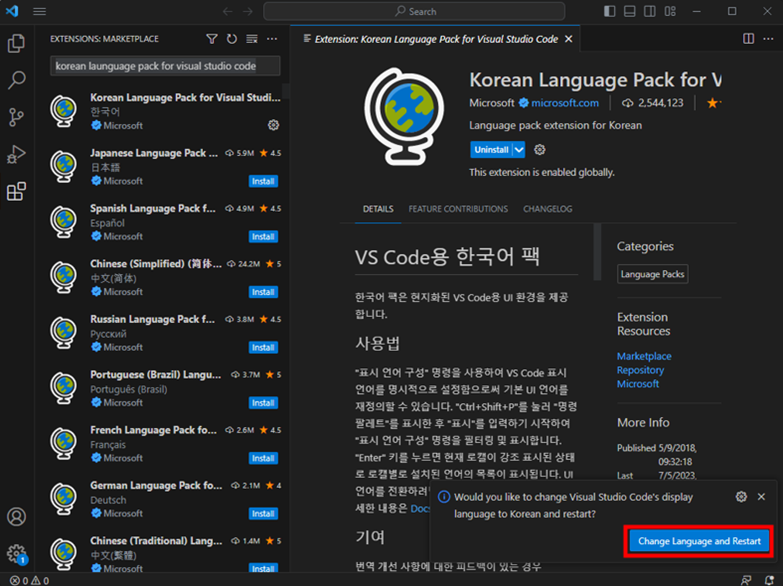This screenshot has width=783, height=586.
Task: Open errors and warnings in status bar
Action: [30, 580]
